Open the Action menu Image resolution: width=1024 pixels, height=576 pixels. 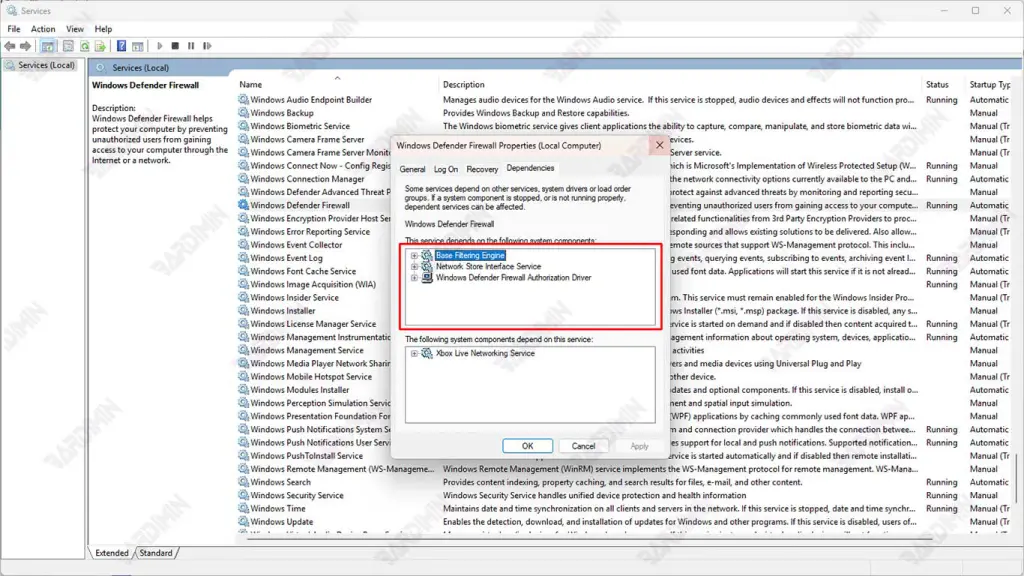43,29
